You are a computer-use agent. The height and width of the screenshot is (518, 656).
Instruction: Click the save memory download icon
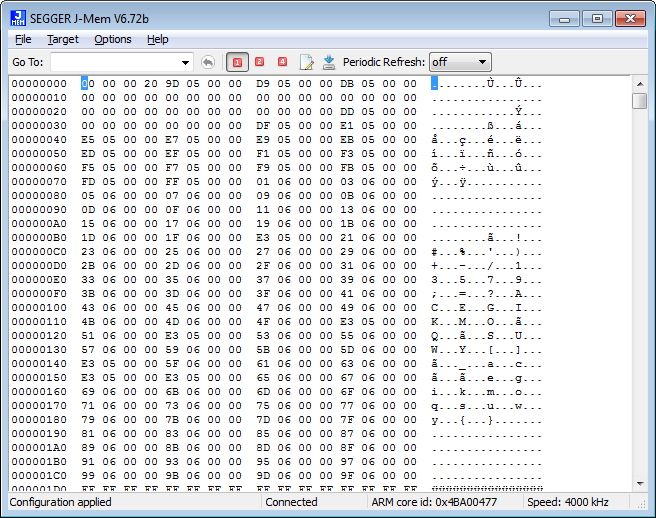pos(329,62)
